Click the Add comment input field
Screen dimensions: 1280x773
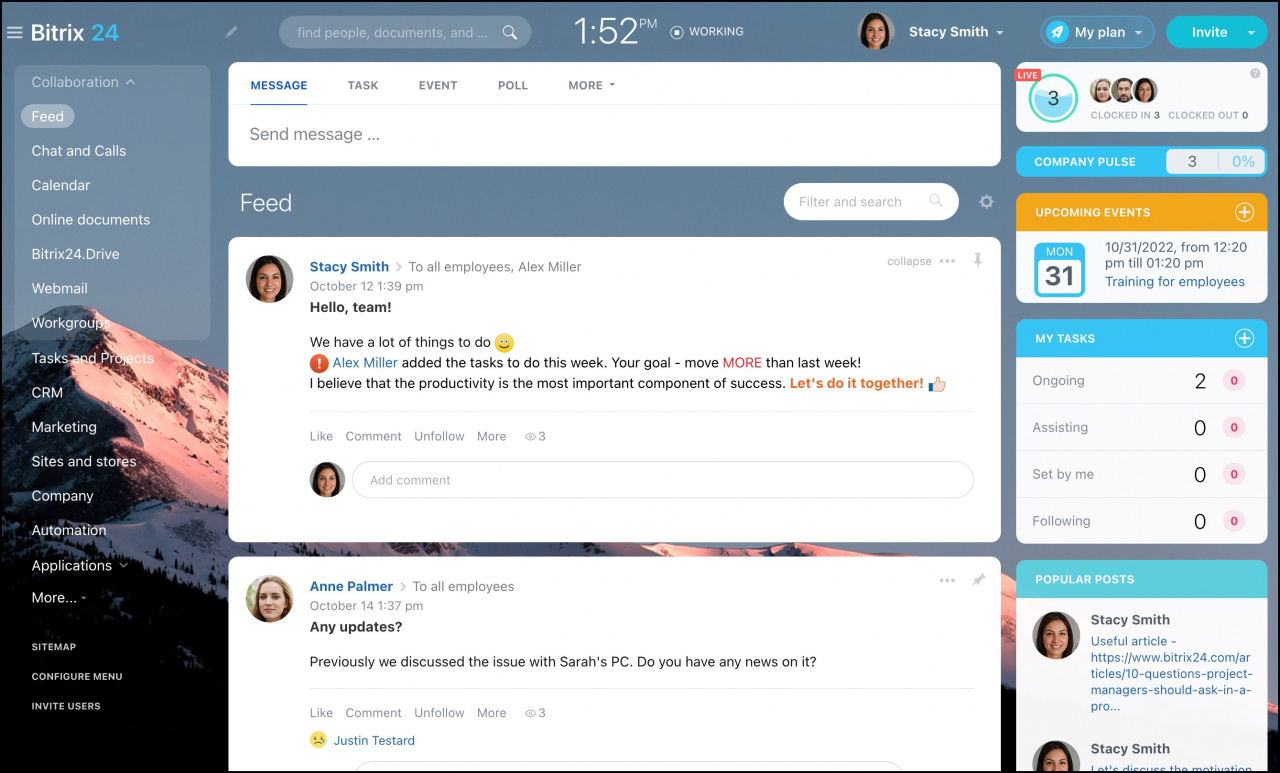coord(662,480)
